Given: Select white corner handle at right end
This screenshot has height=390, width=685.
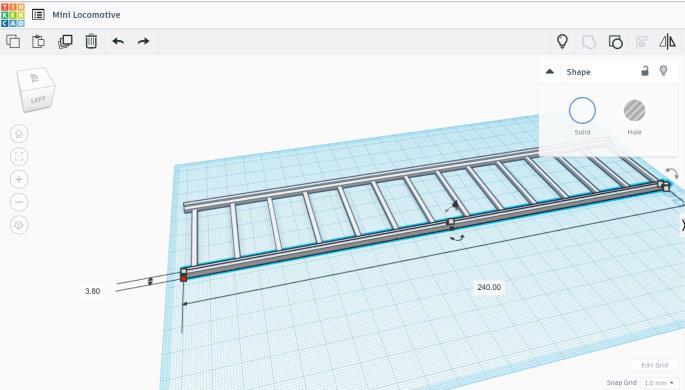Looking at the screenshot, I should click(666, 187).
